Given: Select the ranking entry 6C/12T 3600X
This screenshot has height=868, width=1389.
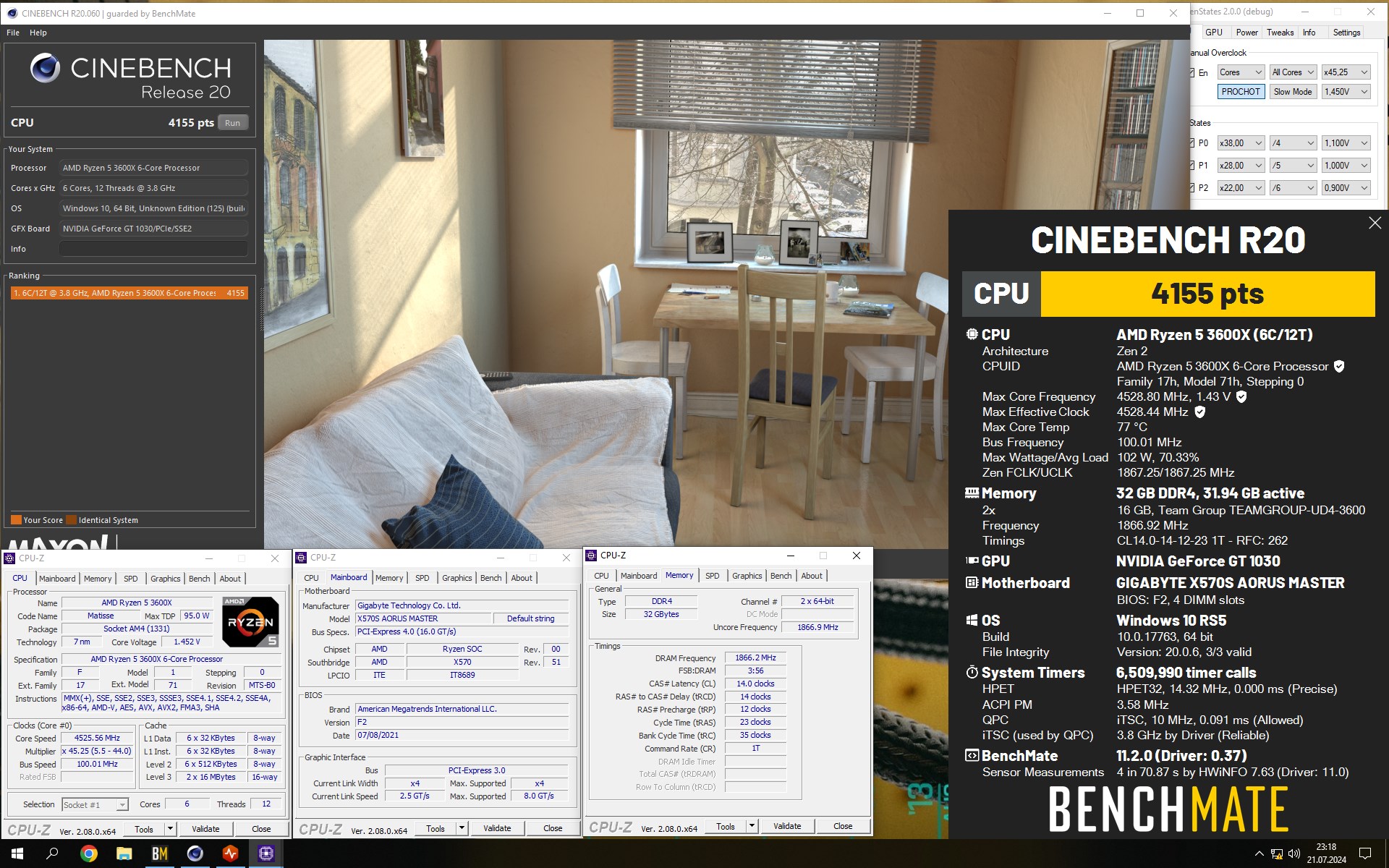Looking at the screenshot, I should pyautogui.click(x=129, y=293).
